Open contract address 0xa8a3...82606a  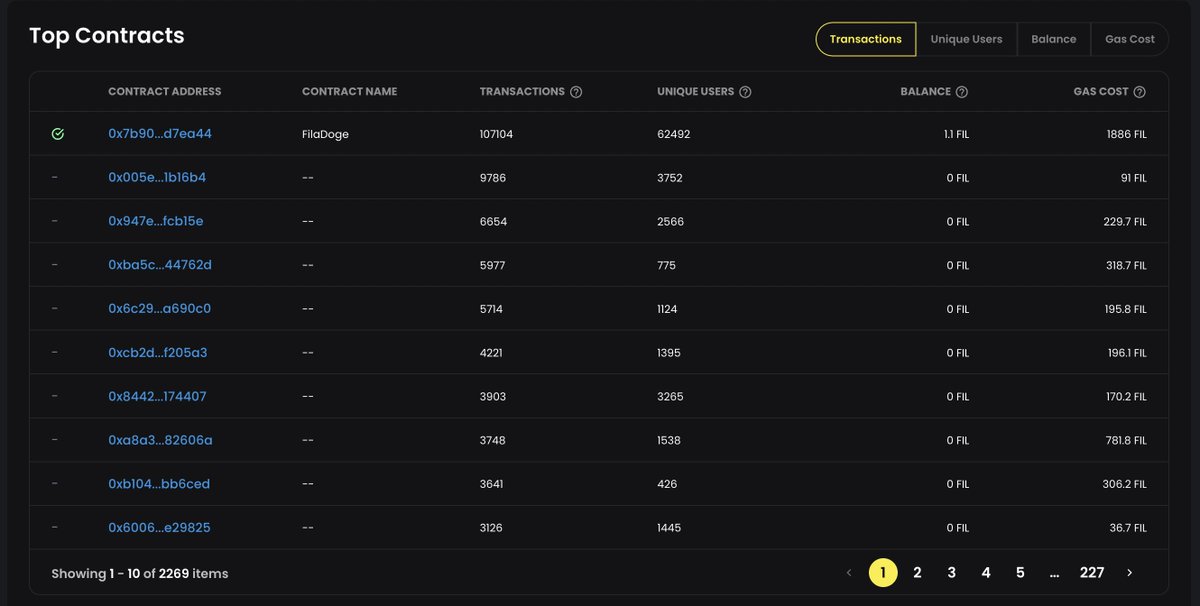tap(160, 440)
